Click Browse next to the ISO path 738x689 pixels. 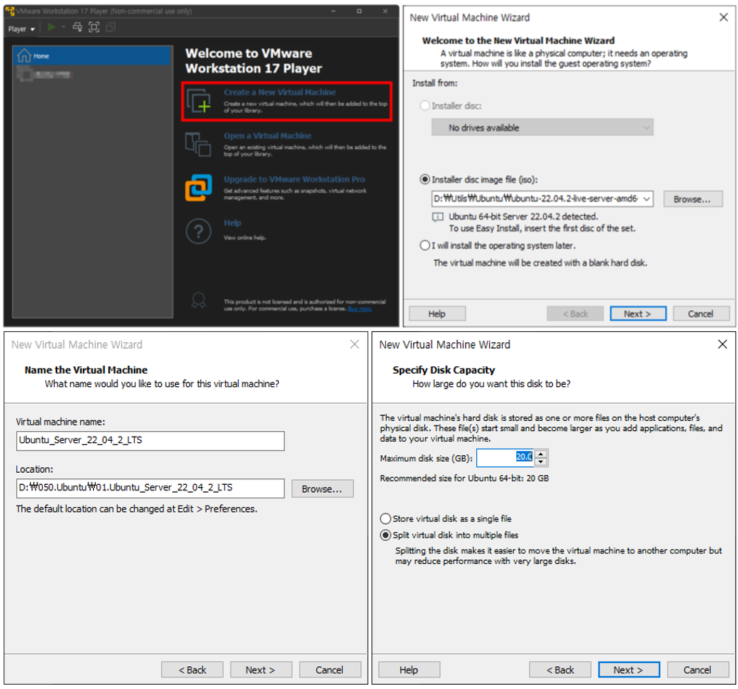(x=692, y=199)
